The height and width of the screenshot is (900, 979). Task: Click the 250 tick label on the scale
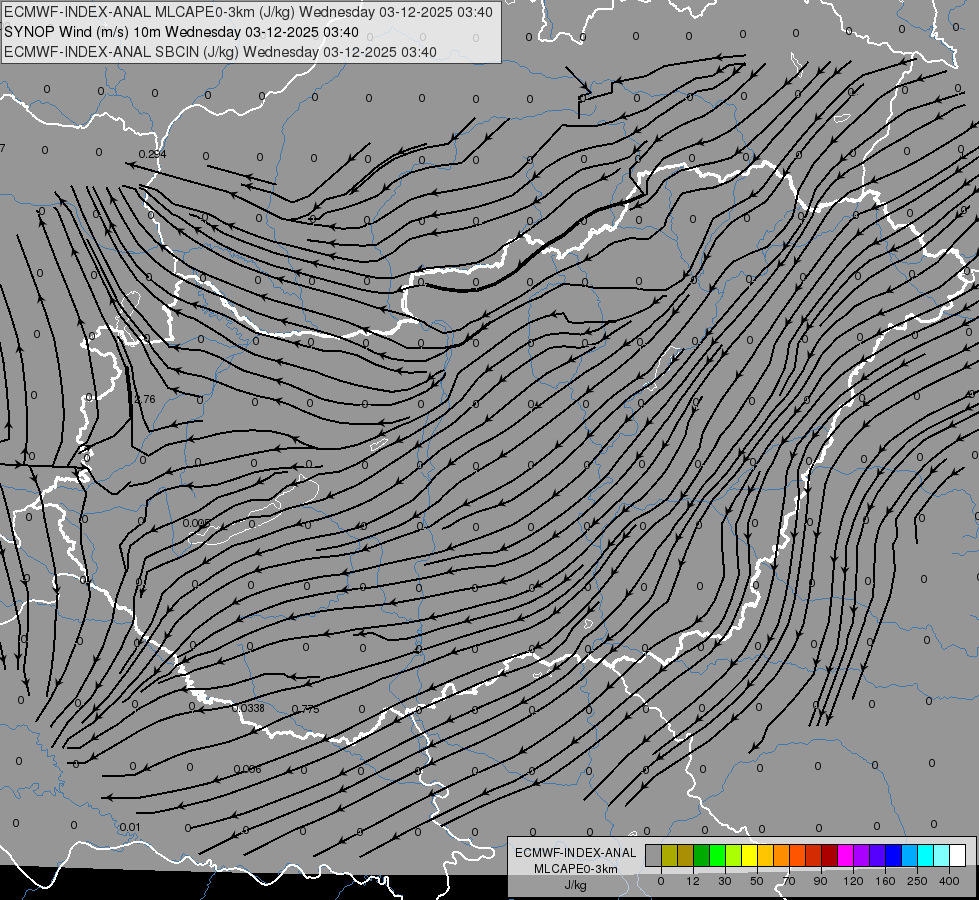coord(917,881)
